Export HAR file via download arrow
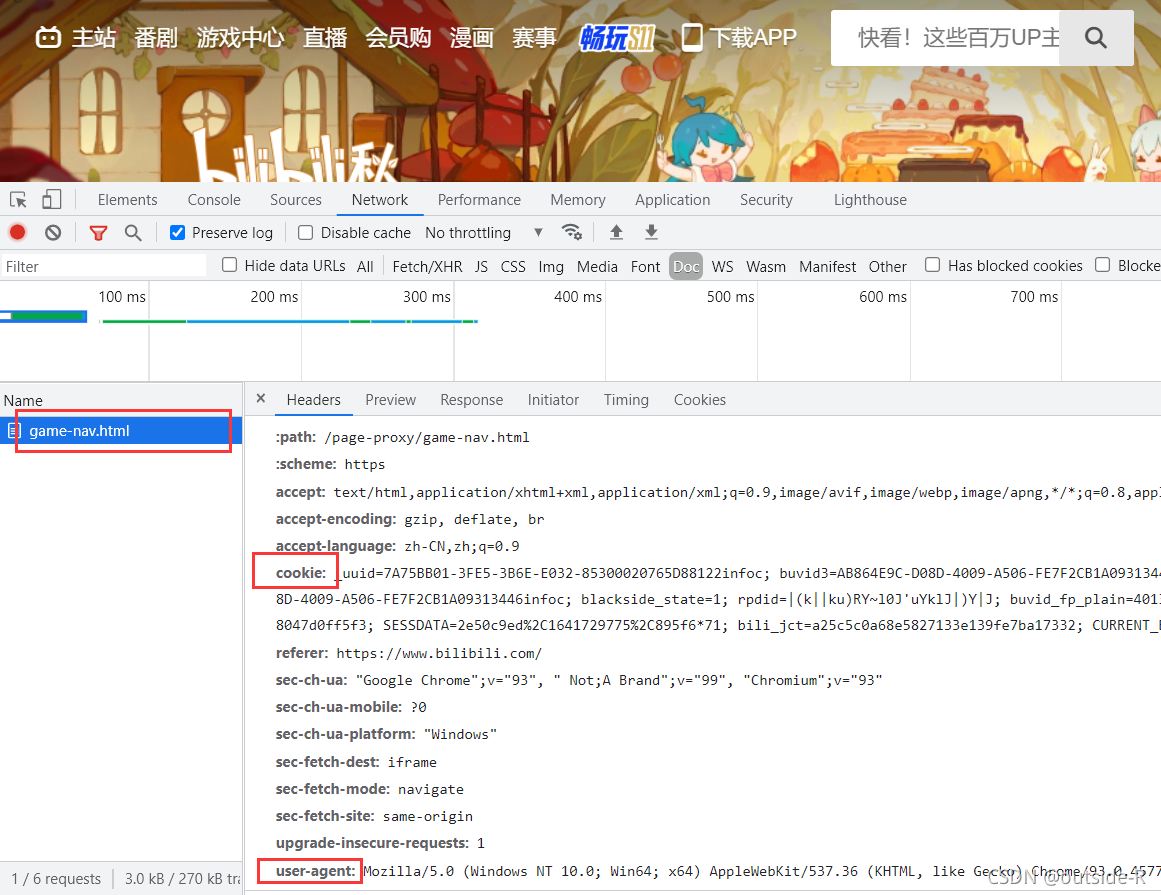 pyautogui.click(x=651, y=232)
